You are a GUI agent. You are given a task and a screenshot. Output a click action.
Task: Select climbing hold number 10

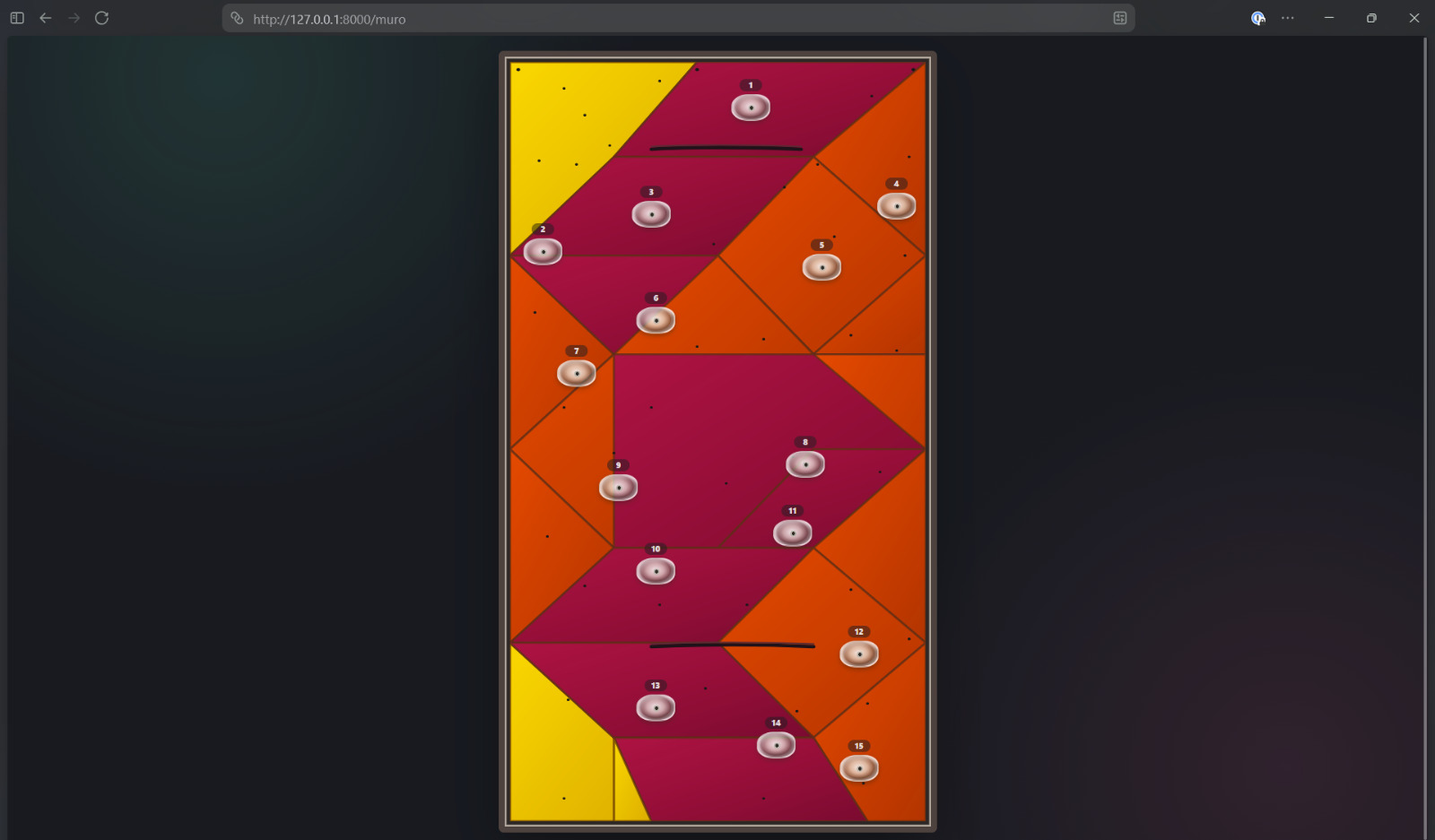tap(656, 571)
